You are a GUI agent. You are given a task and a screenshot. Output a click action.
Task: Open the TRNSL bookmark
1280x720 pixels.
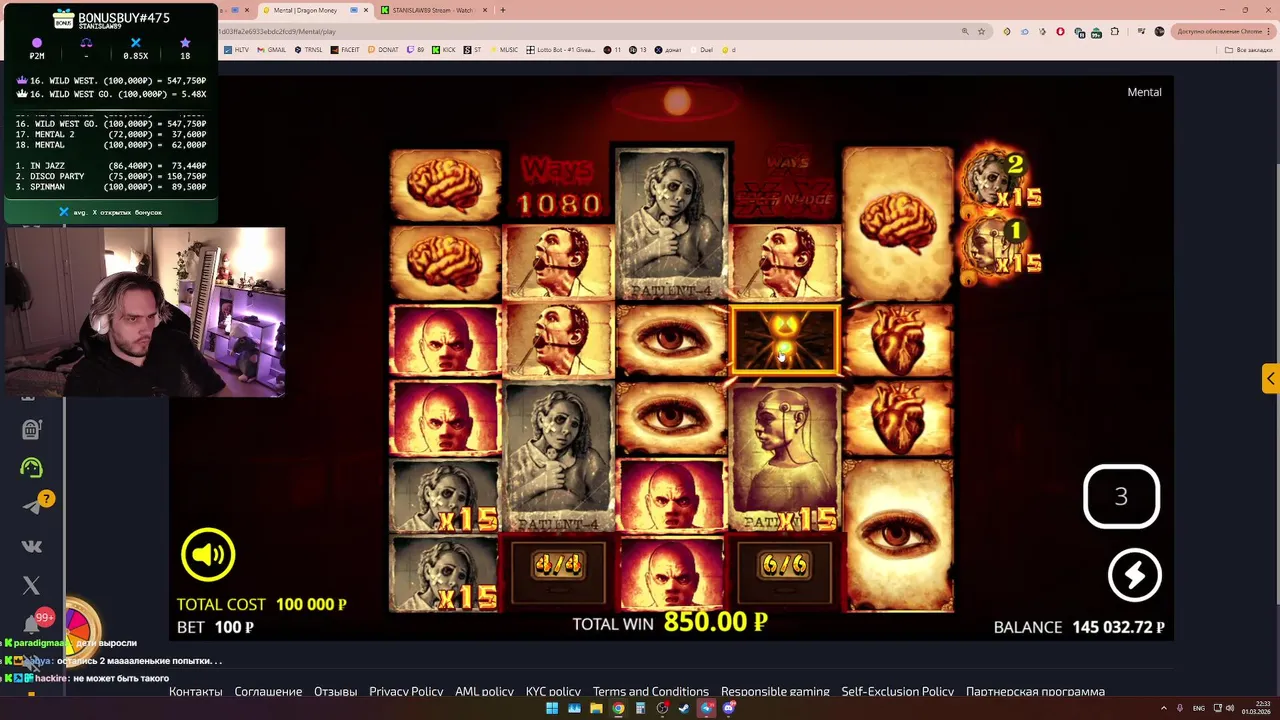click(x=308, y=49)
